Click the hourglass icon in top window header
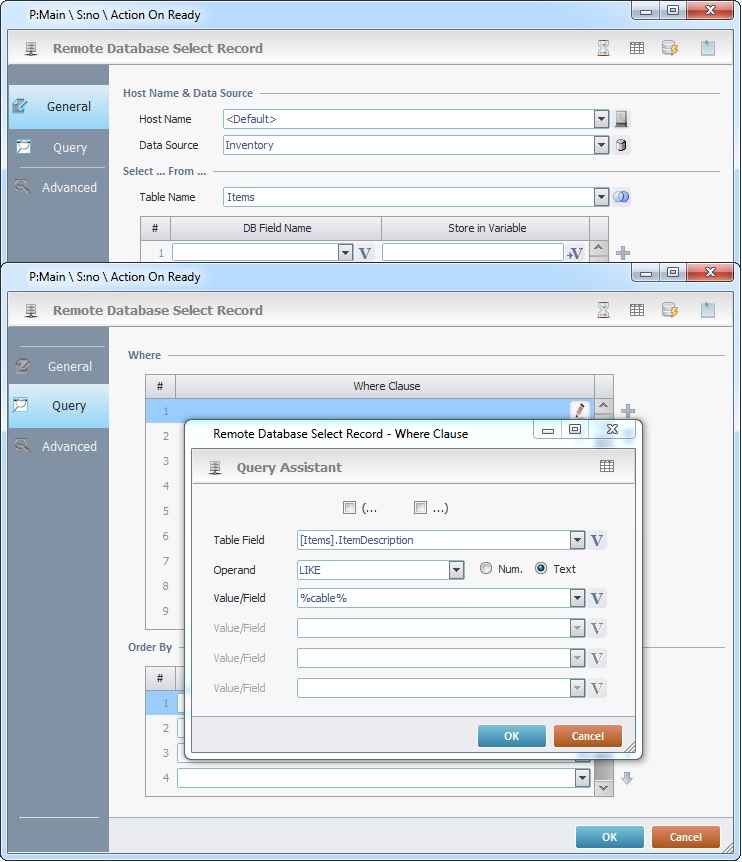Viewport: 742px width, 862px height. (x=604, y=48)
